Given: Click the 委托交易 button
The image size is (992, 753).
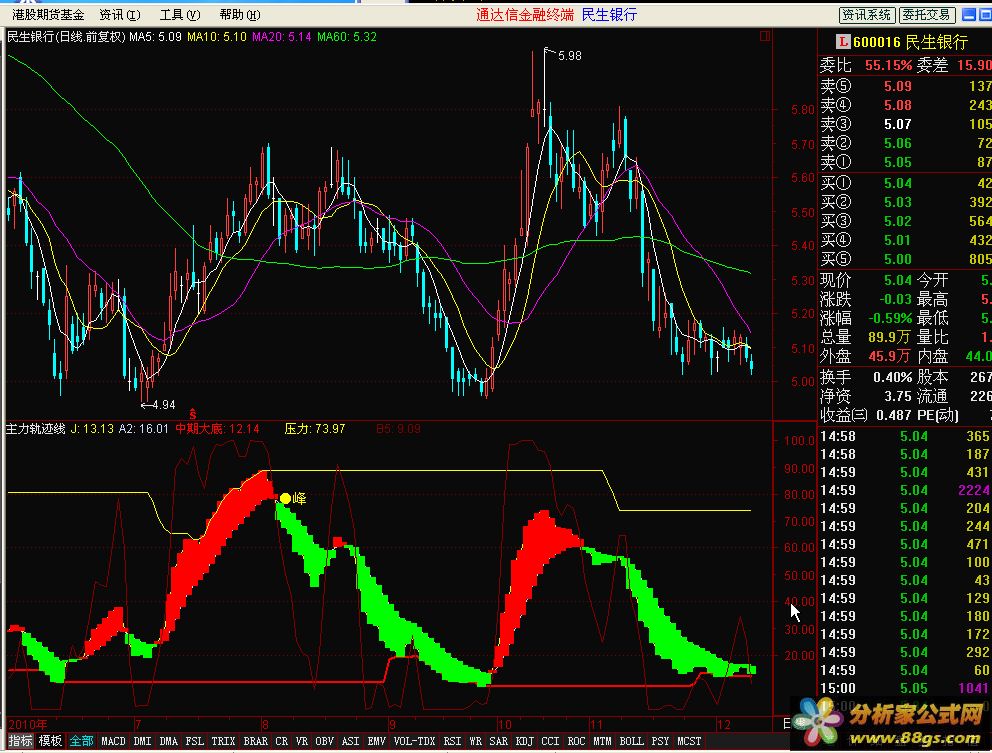Looking at the screenshot, I should [926, 15].
